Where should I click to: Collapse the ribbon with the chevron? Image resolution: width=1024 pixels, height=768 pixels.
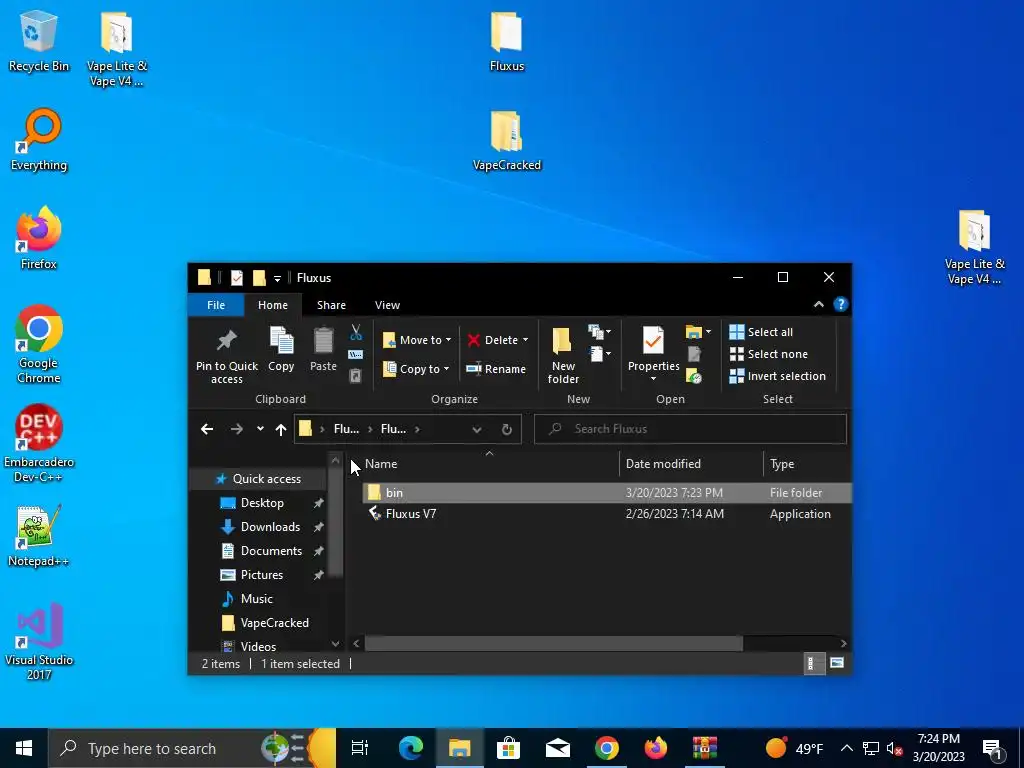pyautogui.click(x=818, y=304)
